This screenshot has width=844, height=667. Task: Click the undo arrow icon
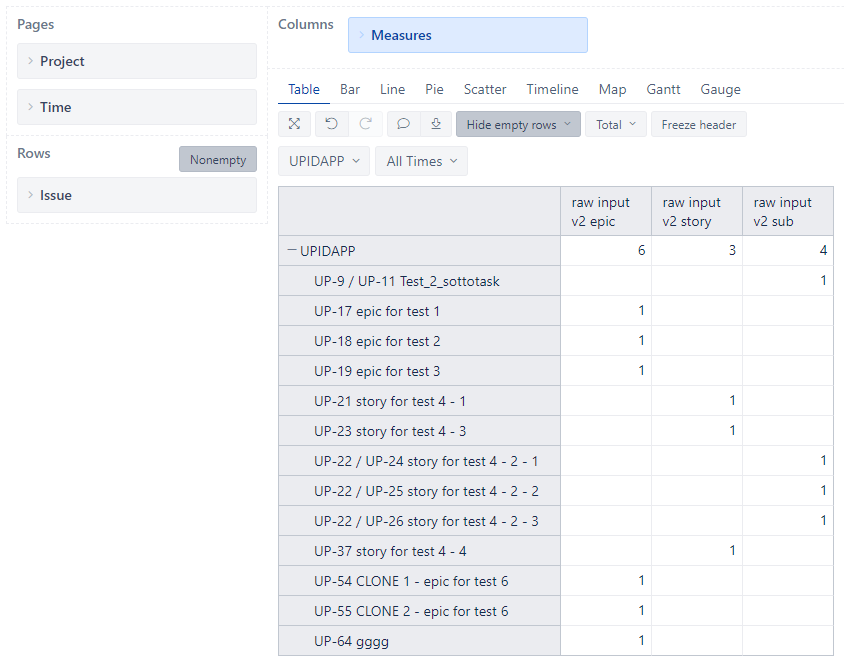click(x=332, y=124)
